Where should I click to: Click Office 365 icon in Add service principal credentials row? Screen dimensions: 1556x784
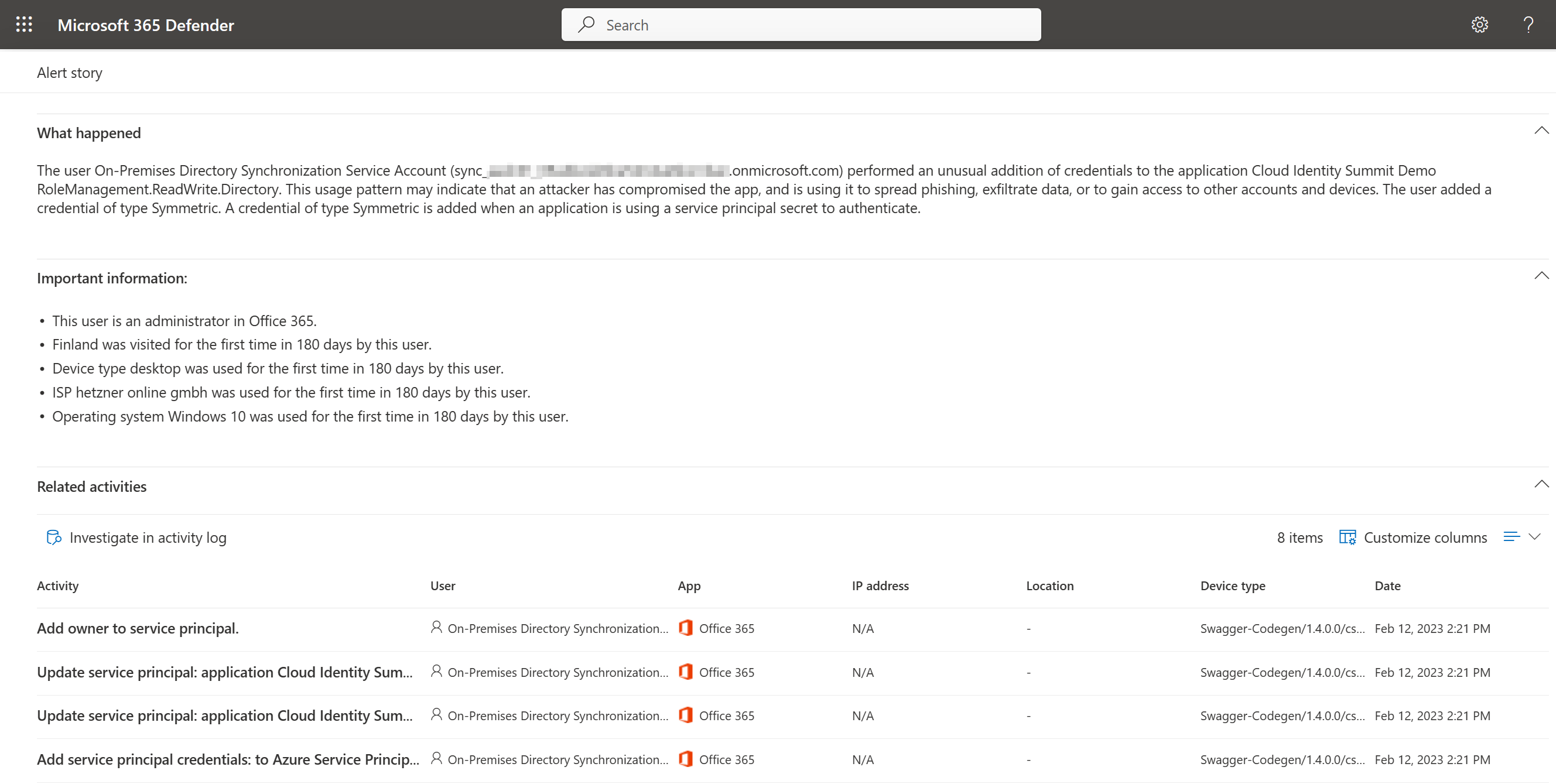point(686,759)
